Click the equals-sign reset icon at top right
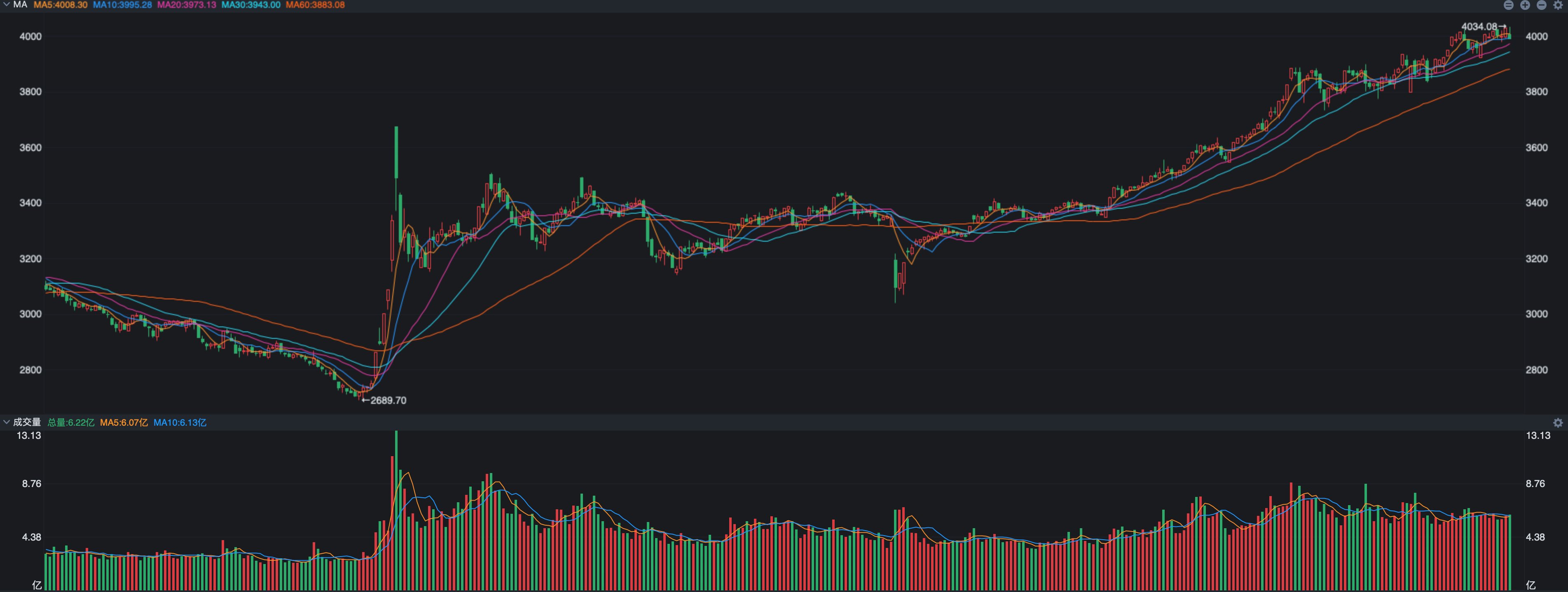The image size is (1568, 592). click(x=1508, y=5)
